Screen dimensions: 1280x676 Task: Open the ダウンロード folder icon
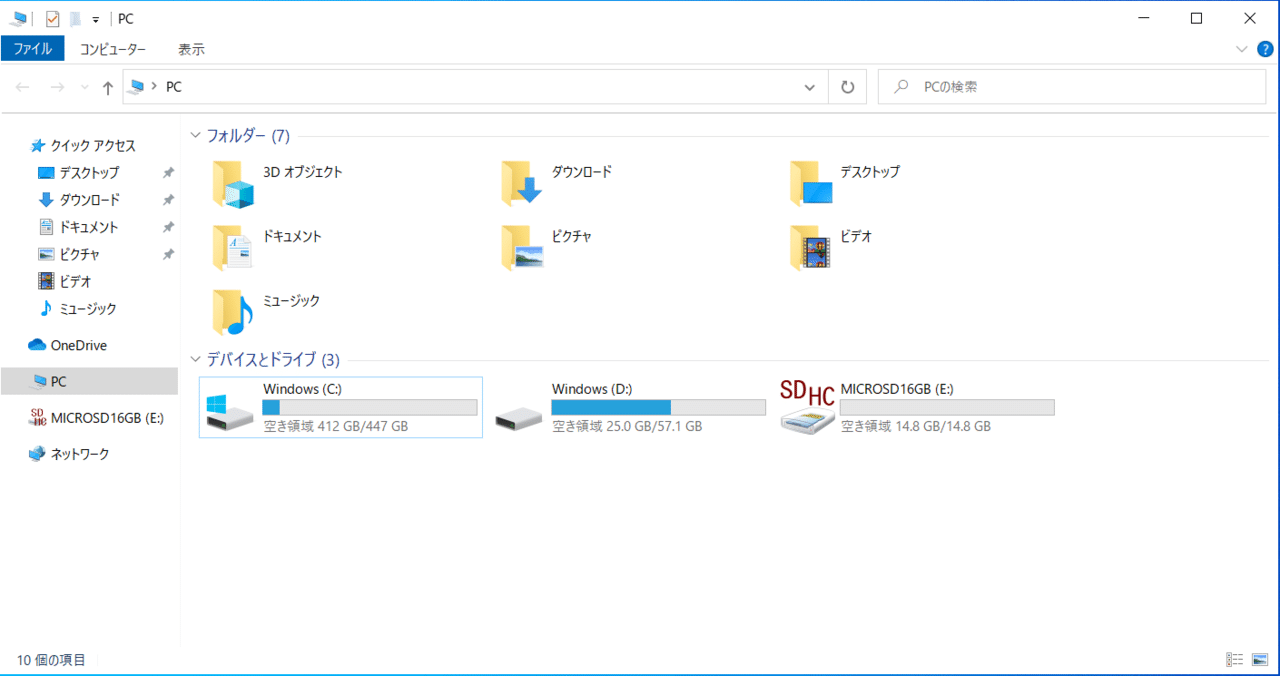[x=522, y=184]
